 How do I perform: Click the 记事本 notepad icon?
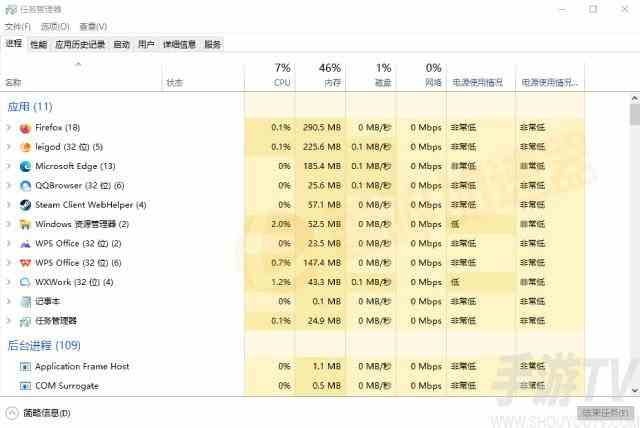click(25, 302)
